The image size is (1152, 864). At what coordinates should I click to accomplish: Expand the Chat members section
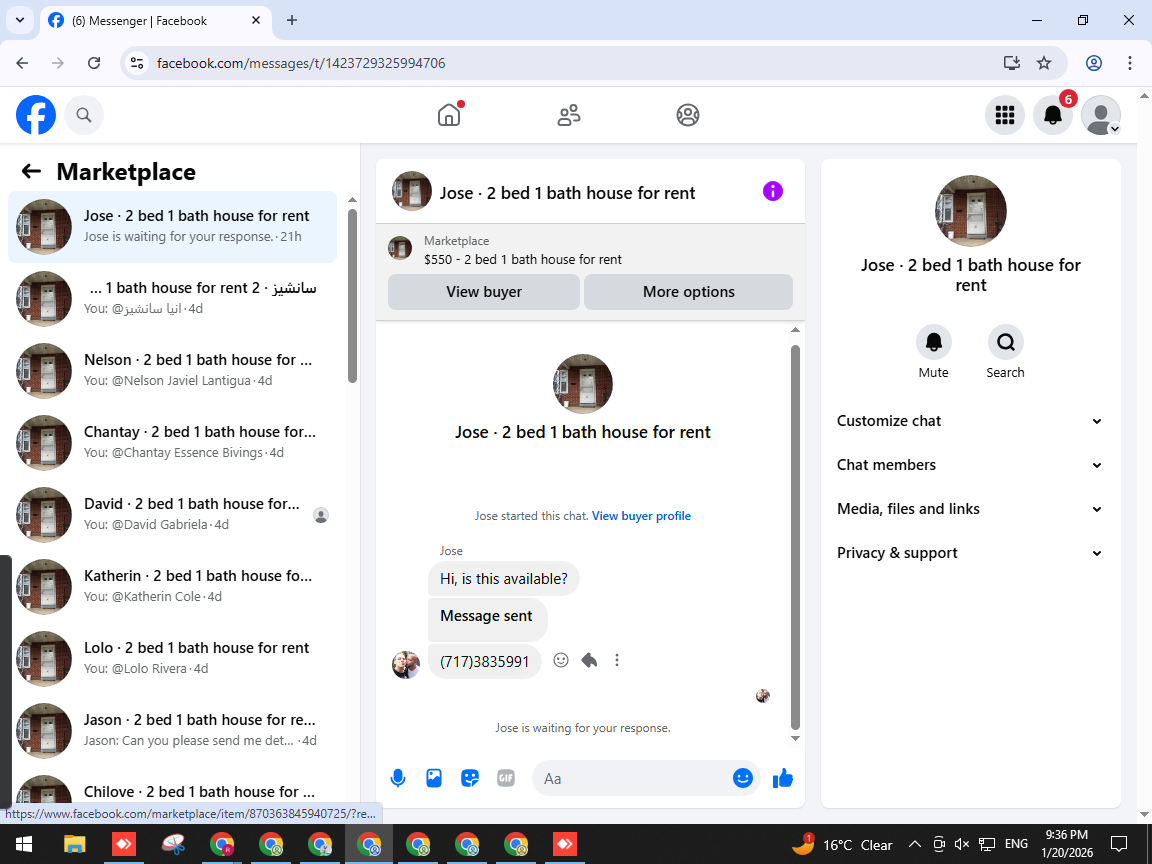[970, 465]
